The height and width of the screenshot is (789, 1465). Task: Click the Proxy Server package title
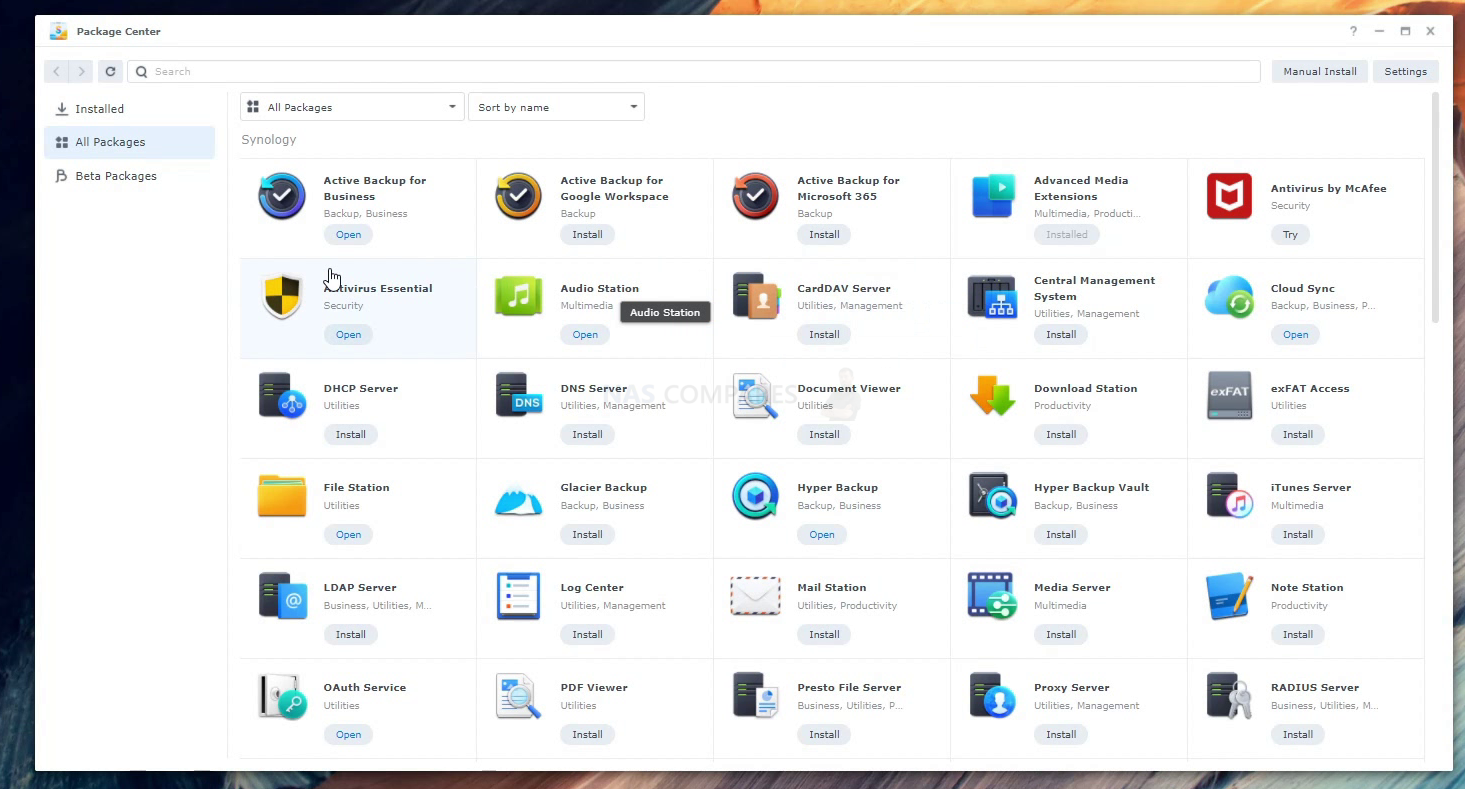1071,688
